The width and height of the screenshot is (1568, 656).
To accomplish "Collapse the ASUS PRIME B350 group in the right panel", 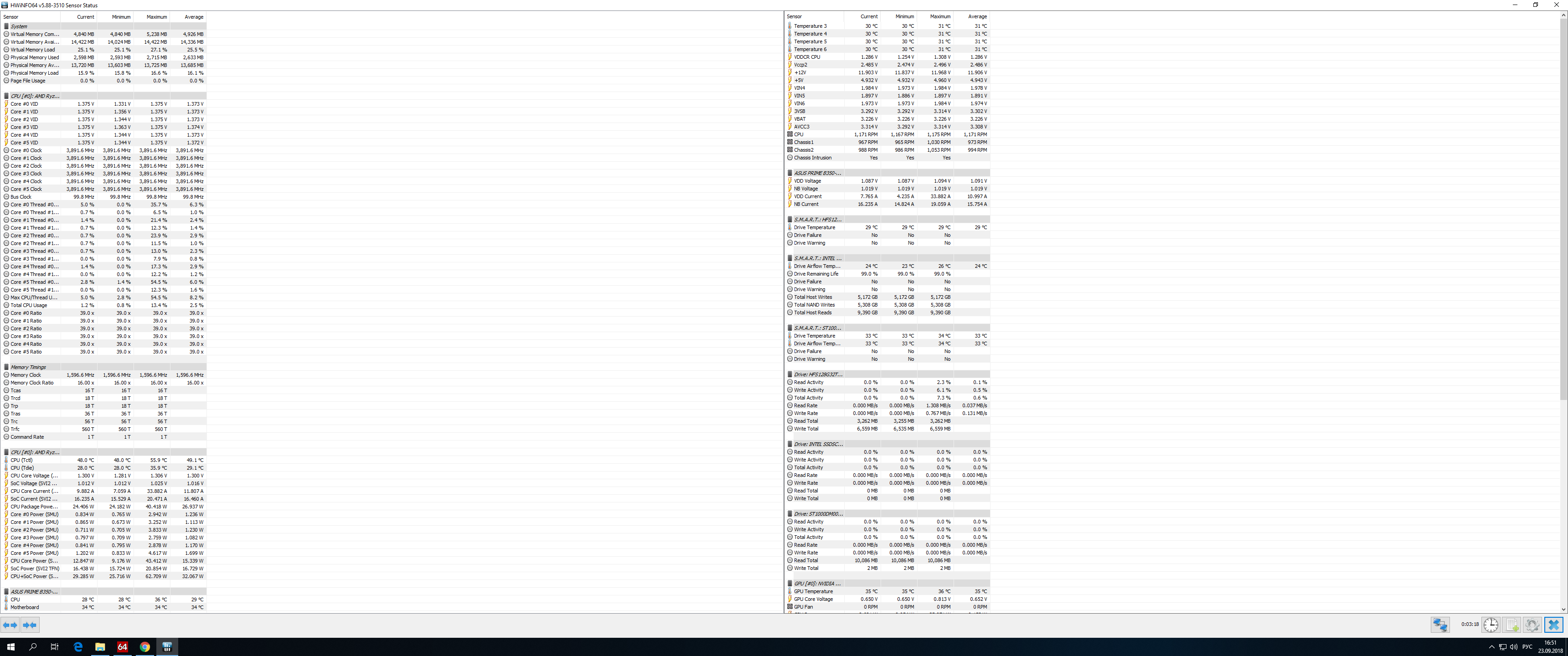I will click(x=817, y=173).
